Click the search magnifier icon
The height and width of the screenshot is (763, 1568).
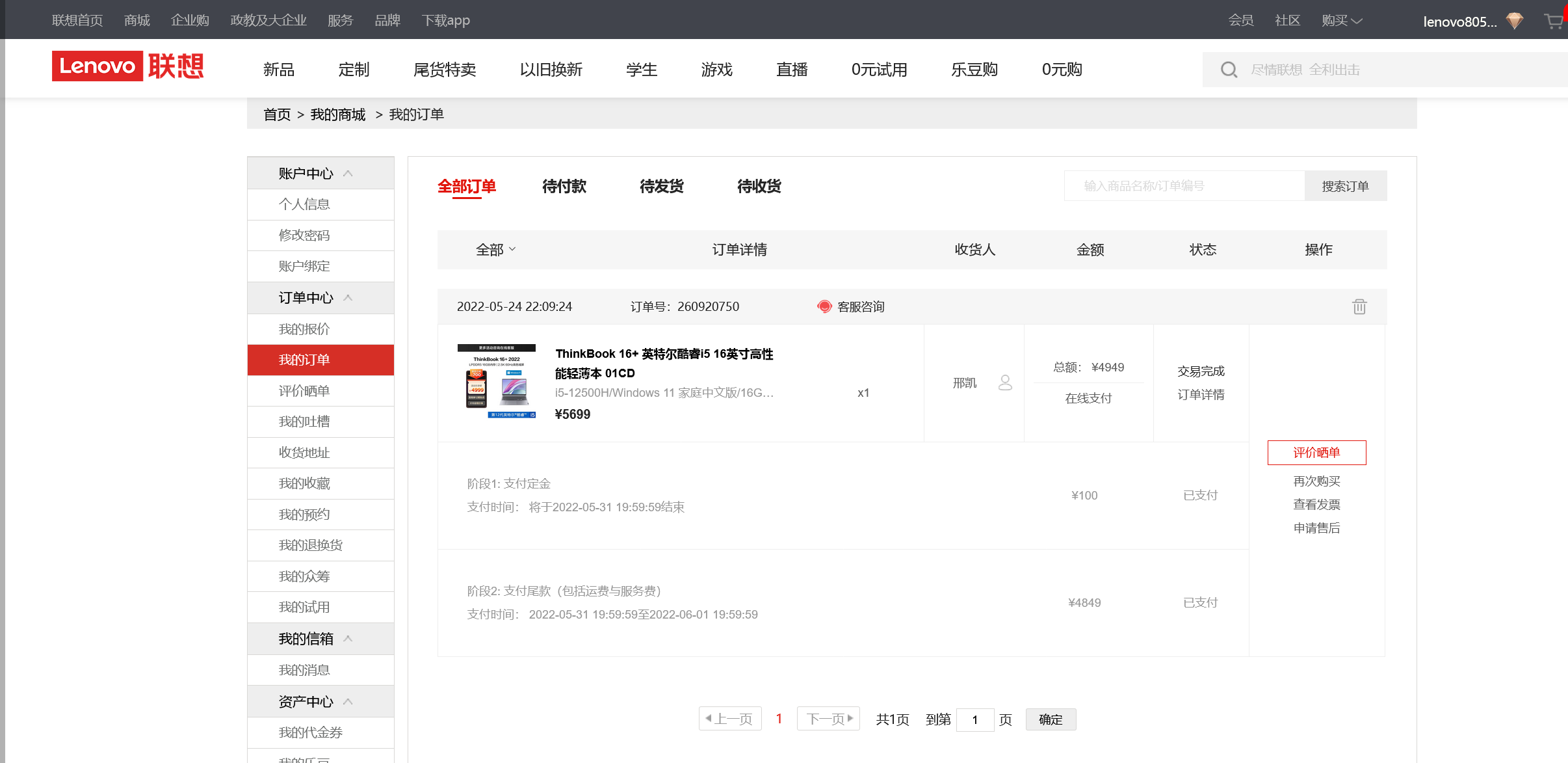[1229, 70]
